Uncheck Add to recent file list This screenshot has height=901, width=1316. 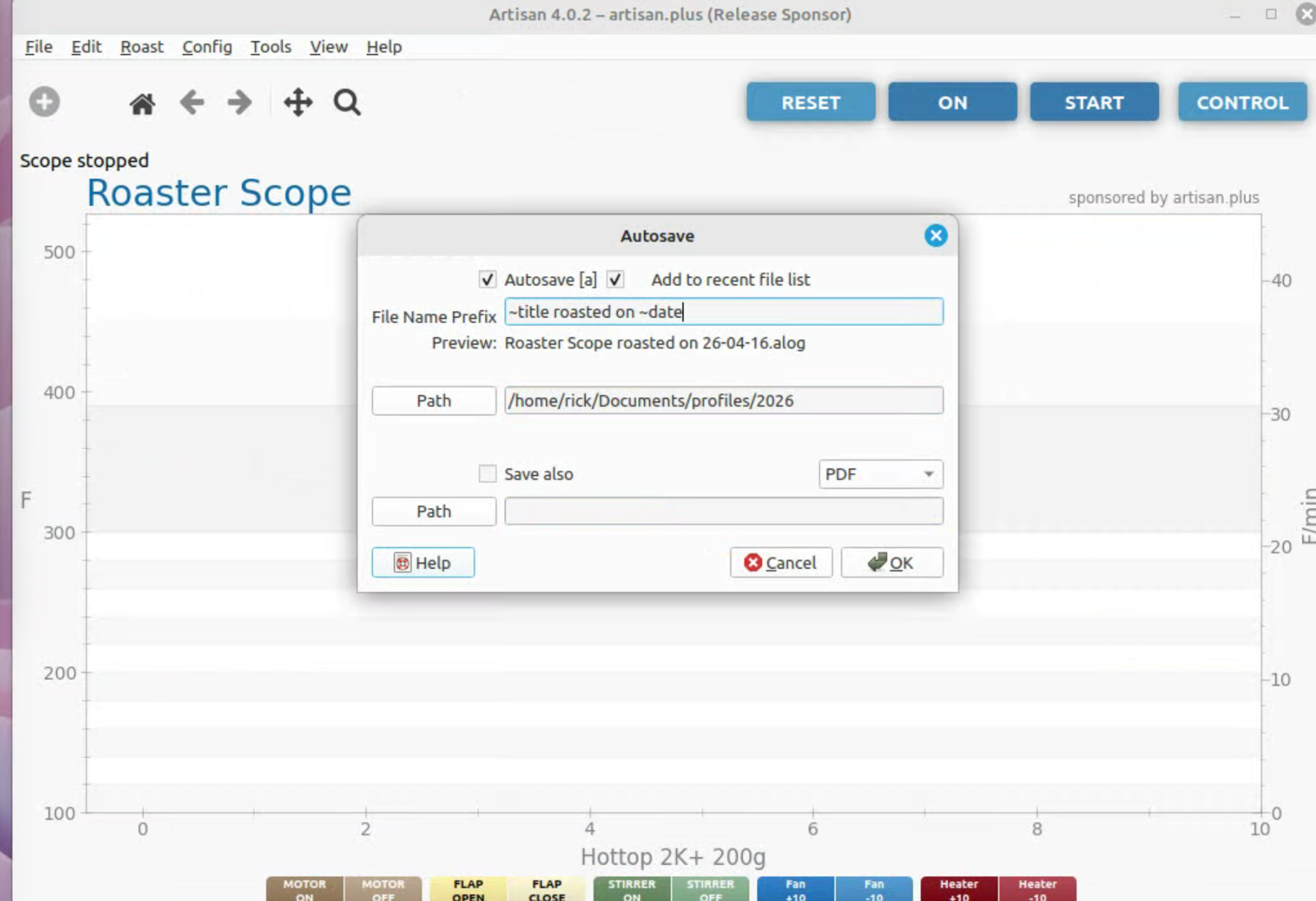pos(615,280)
